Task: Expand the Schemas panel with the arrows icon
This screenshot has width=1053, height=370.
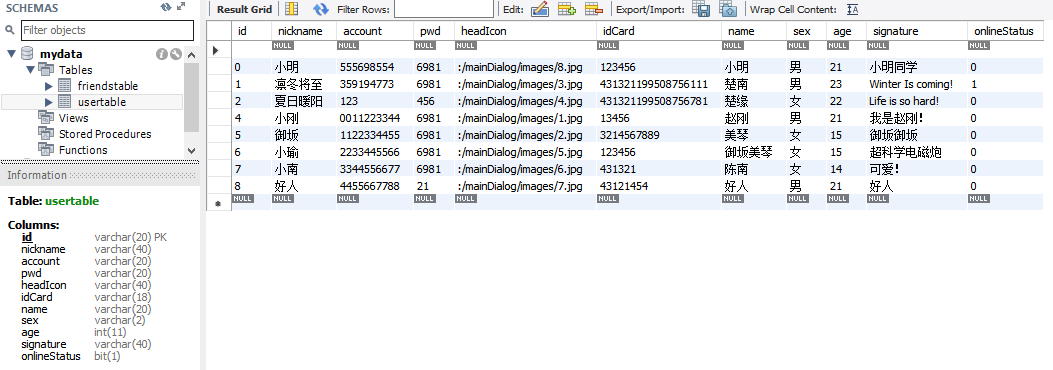Action: point(181,7)
